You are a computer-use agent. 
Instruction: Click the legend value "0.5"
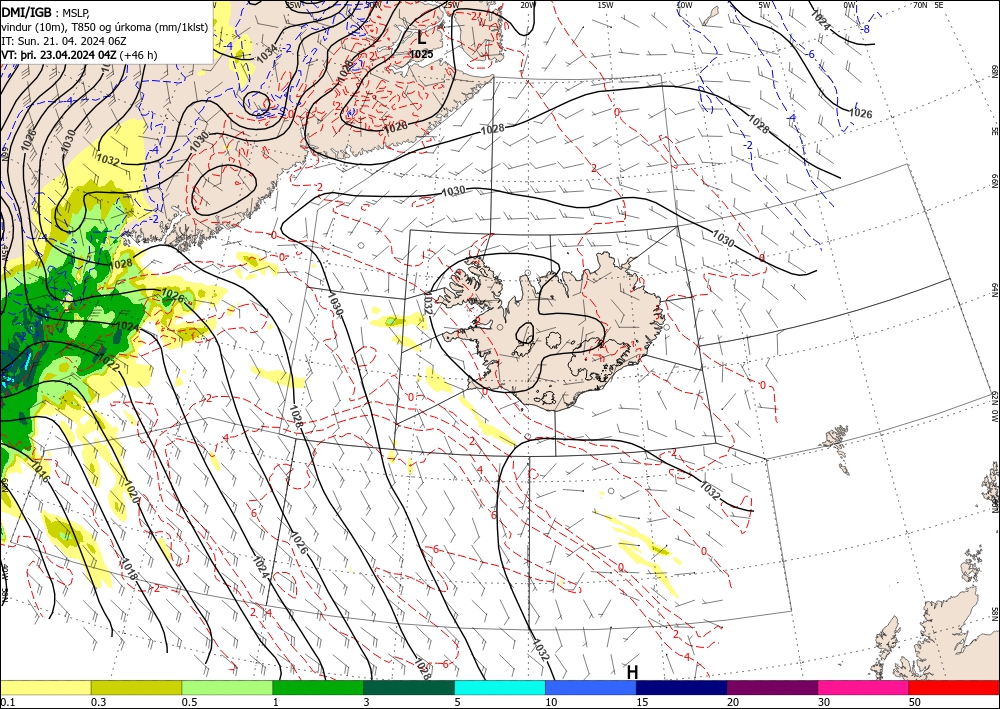[x=189, y=702]
